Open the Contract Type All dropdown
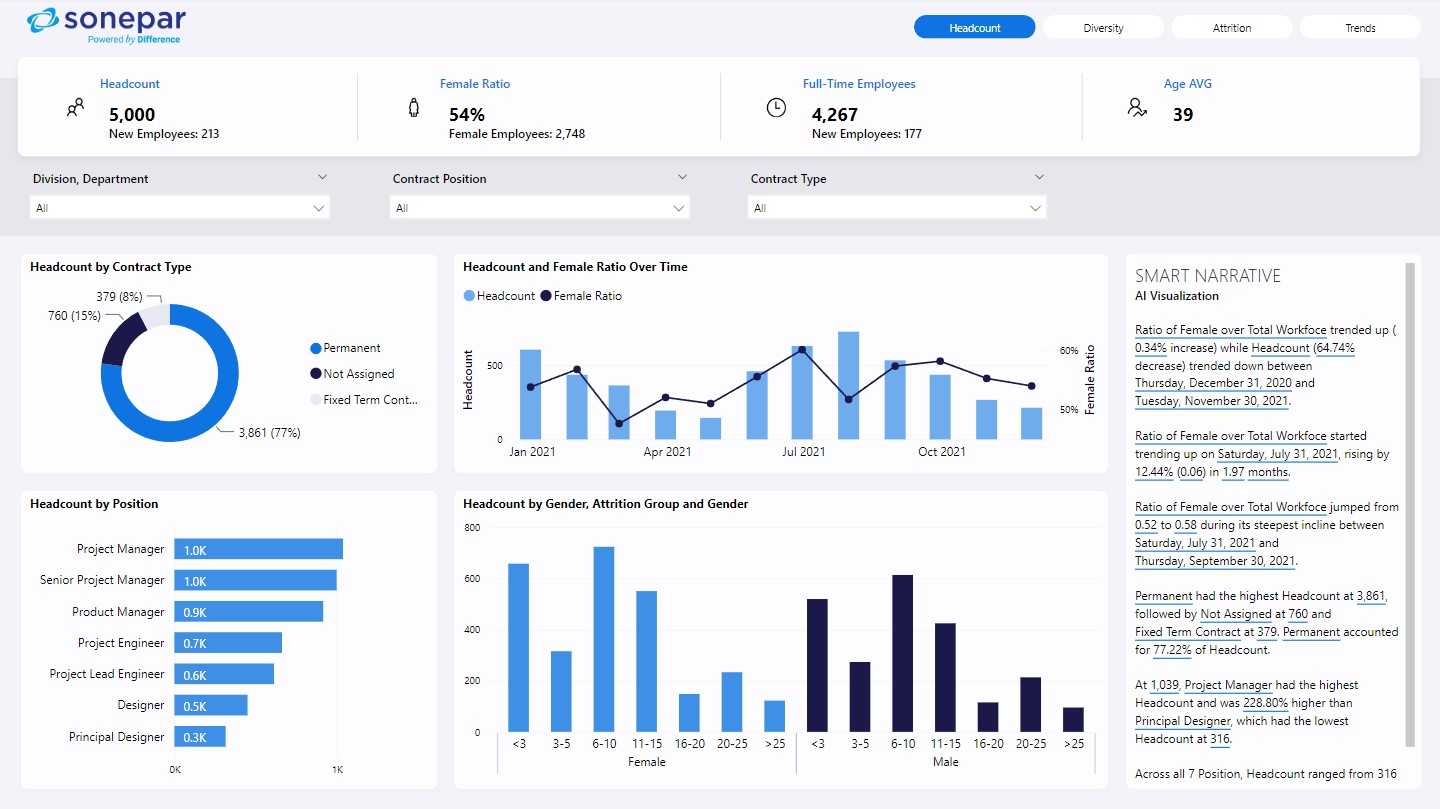1440x809 pixels. tap(897, 208)
